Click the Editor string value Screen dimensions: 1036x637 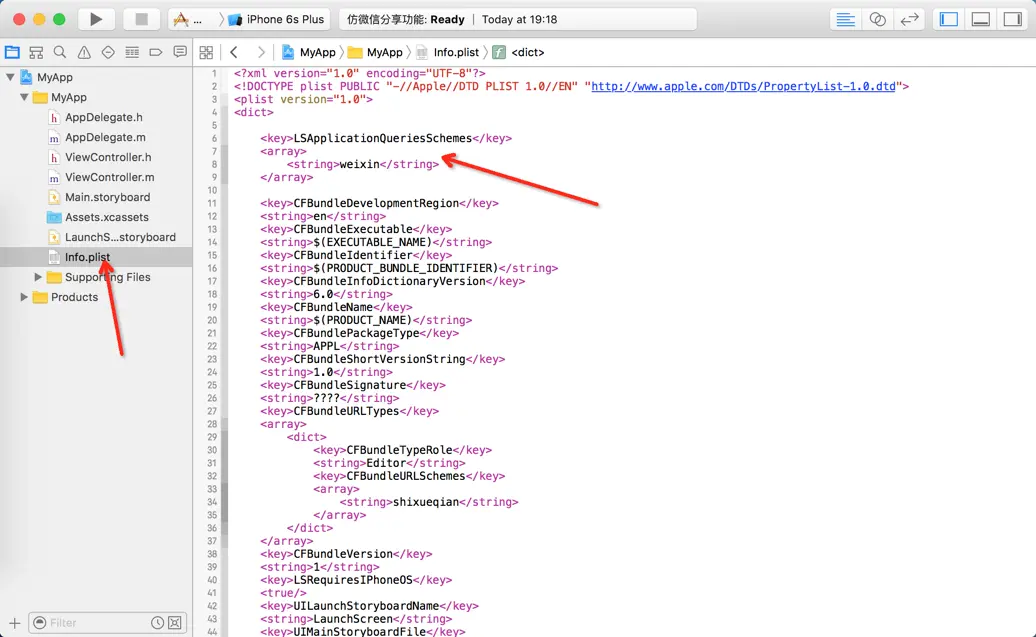(386, 463)
